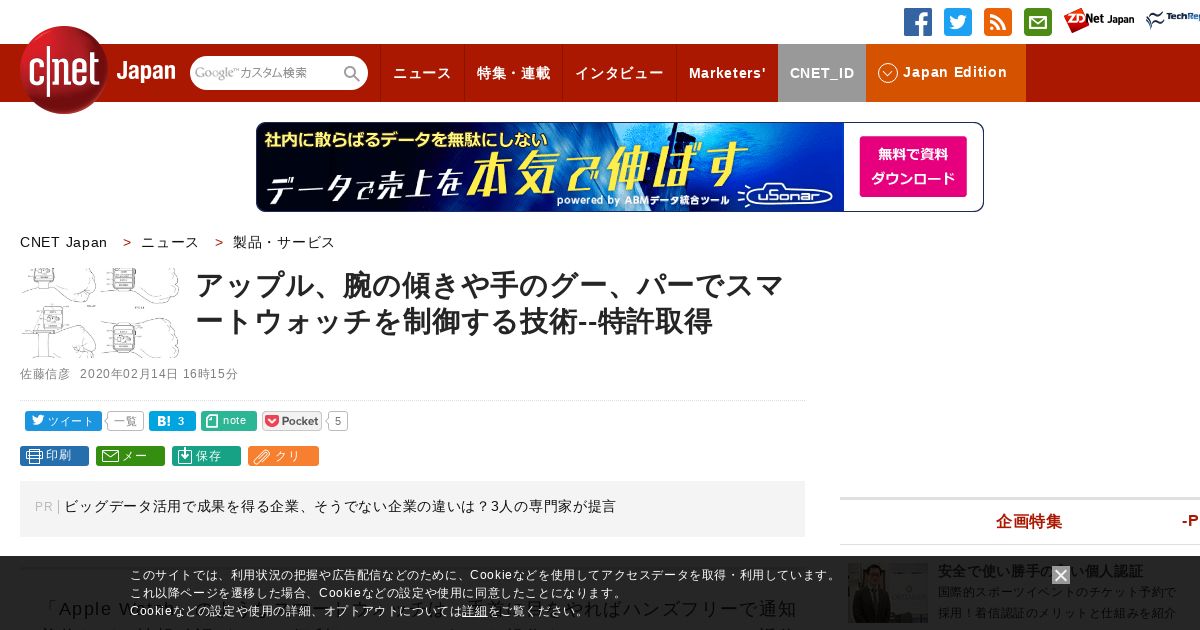Viewport: 1200px width, 630px height.
Task: Visit the TechRepublic logo link
Action: [x=1173, y=20]
